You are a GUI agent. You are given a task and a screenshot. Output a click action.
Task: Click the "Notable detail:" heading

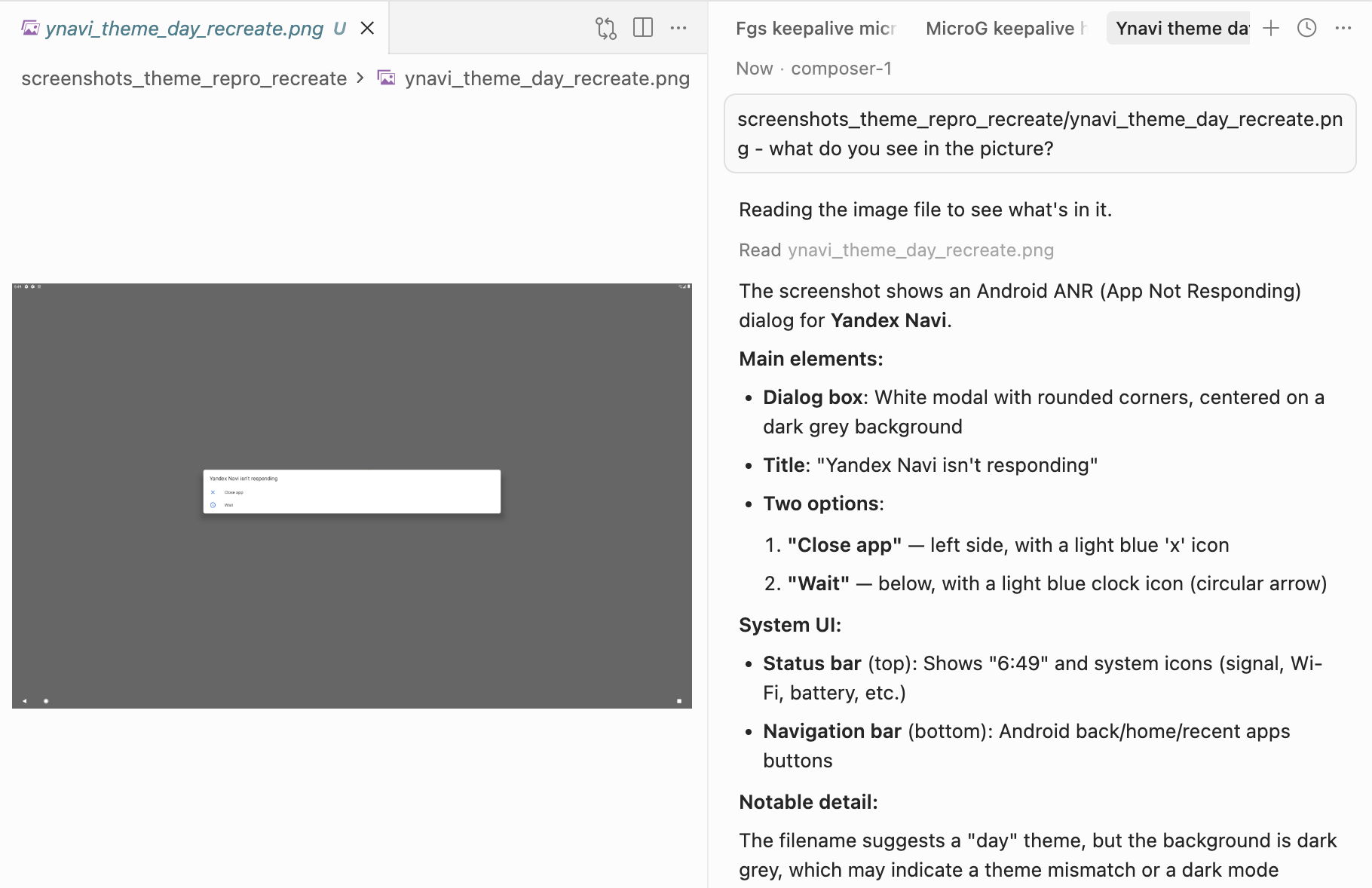pyautogui.click(x=808, y=802)
